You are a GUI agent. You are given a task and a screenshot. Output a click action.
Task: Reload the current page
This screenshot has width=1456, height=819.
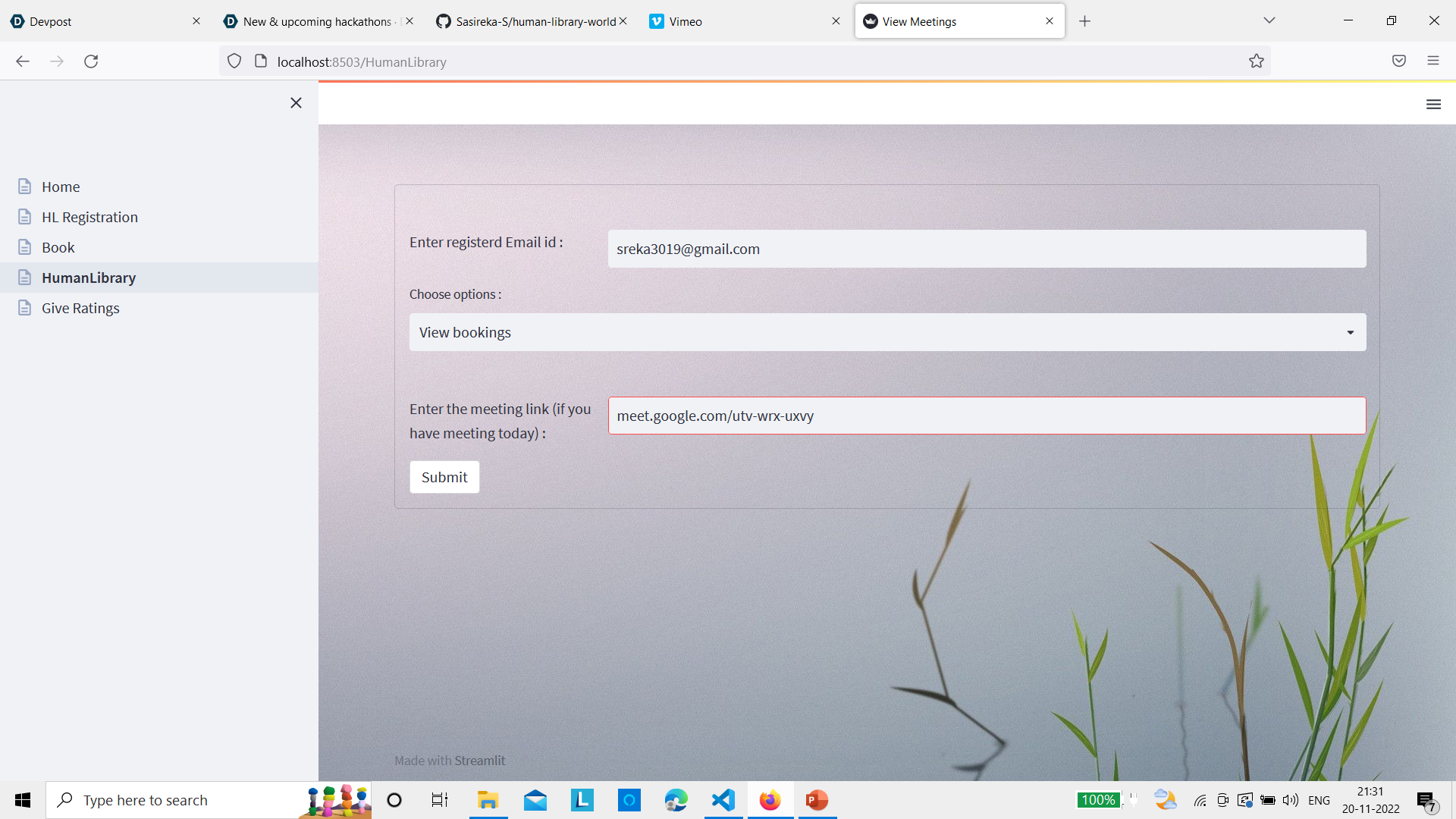pyautogui.click(x=91, y=61)
